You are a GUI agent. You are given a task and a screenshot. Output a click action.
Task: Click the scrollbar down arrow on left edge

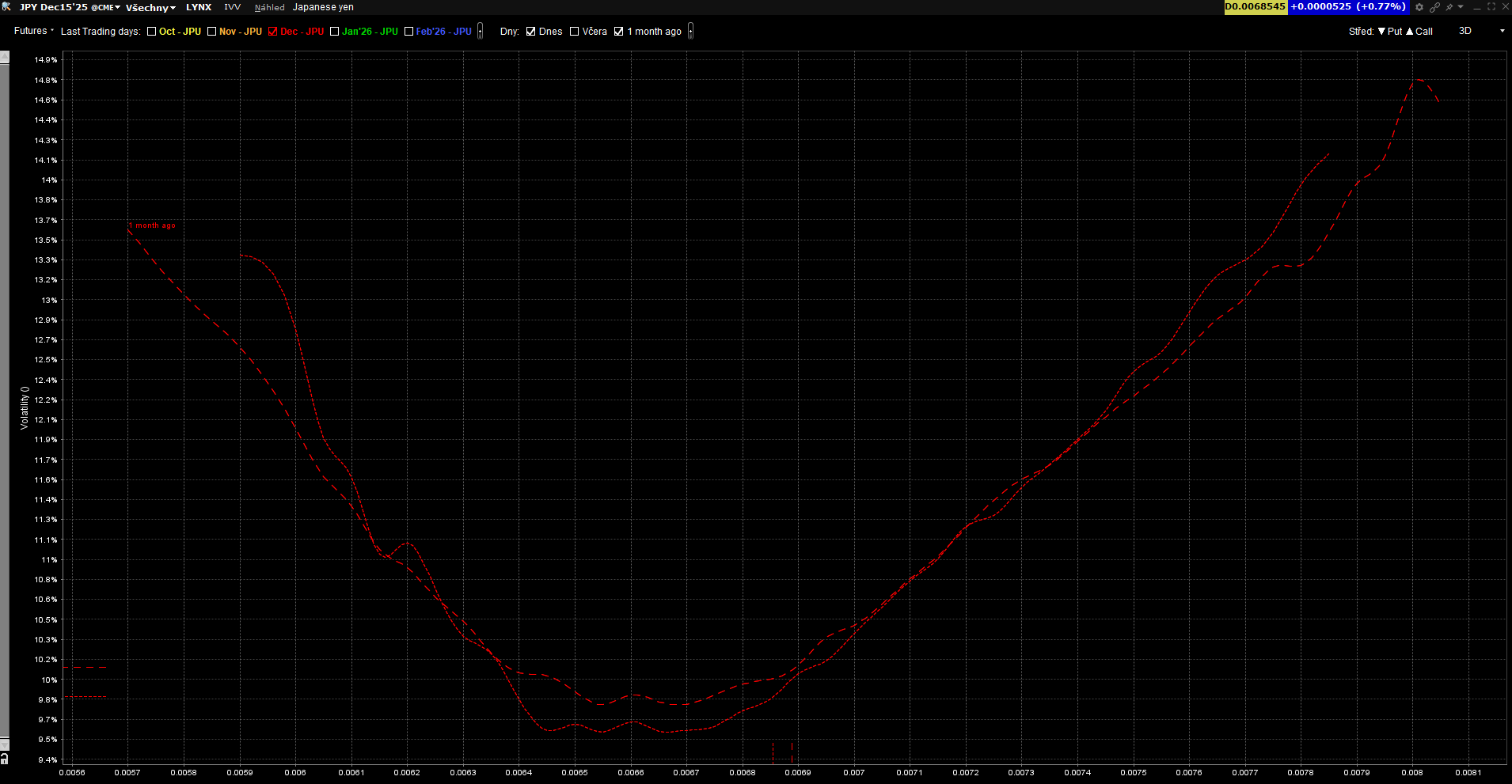point(5,744)
